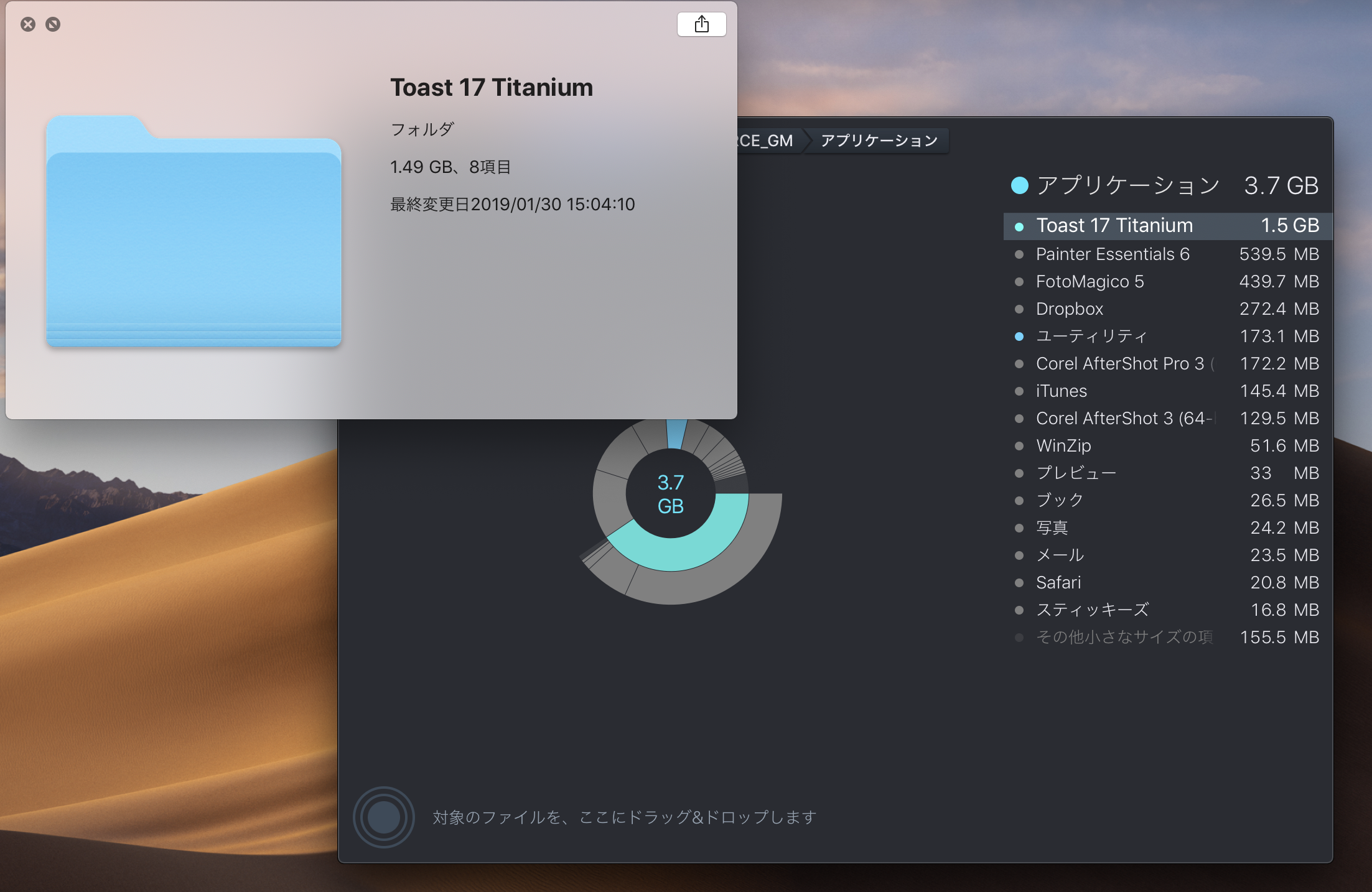Click the share icon in Quick Look window
The width and height of the screenshot is (1372, 892).
click(x=701, y=24)
